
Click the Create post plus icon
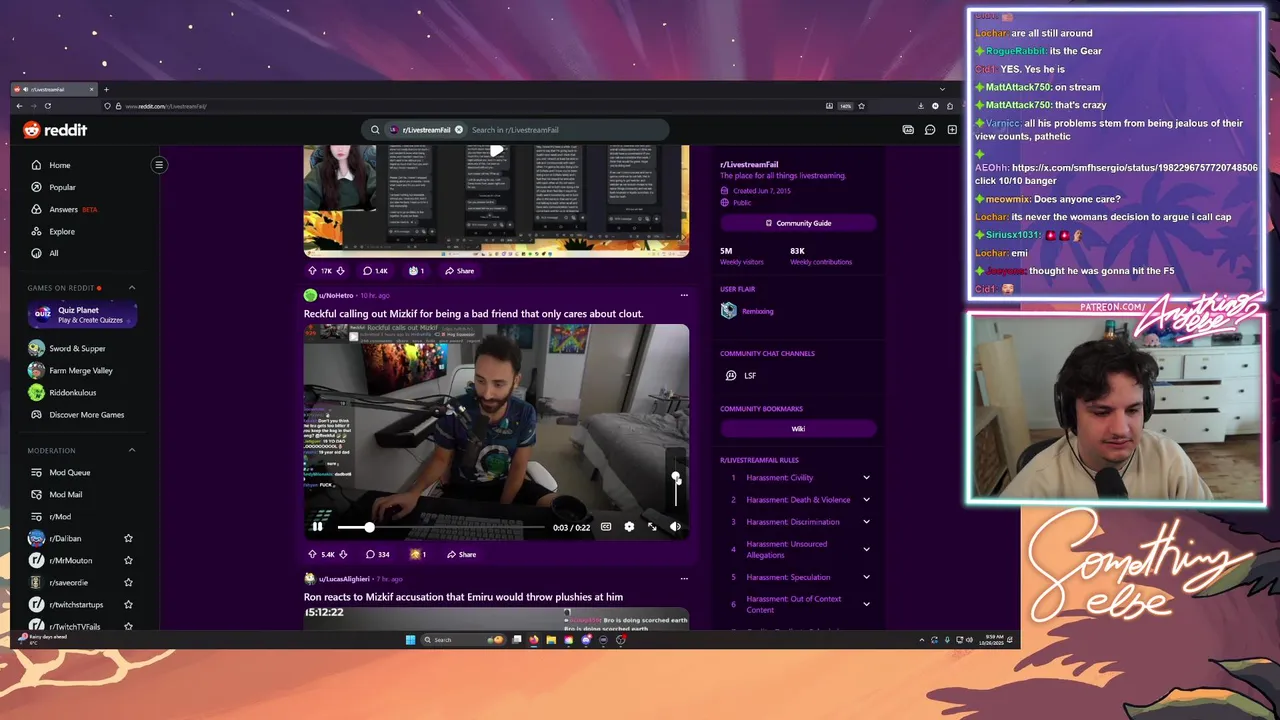point(952,130)
